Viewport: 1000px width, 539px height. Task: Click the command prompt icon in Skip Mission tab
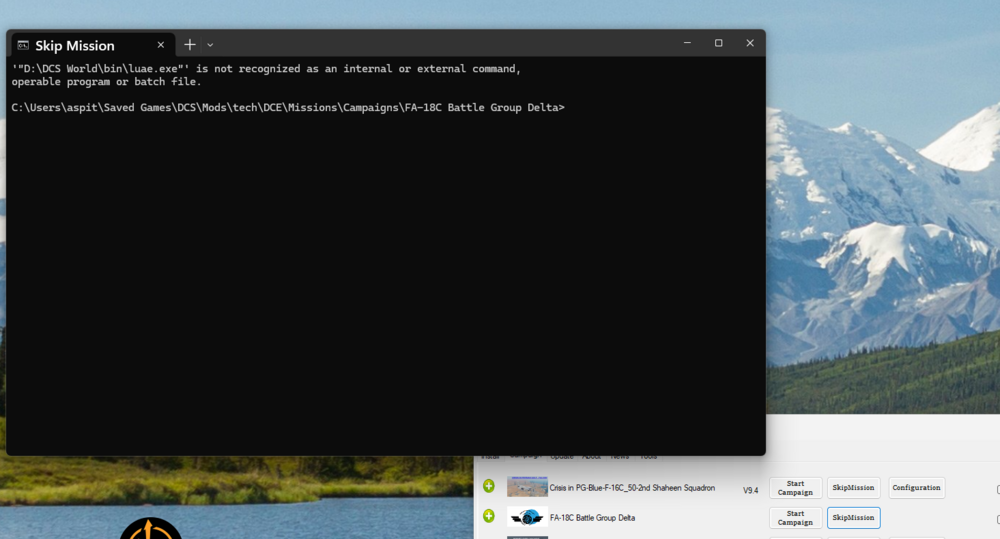[x=23, y=45]
